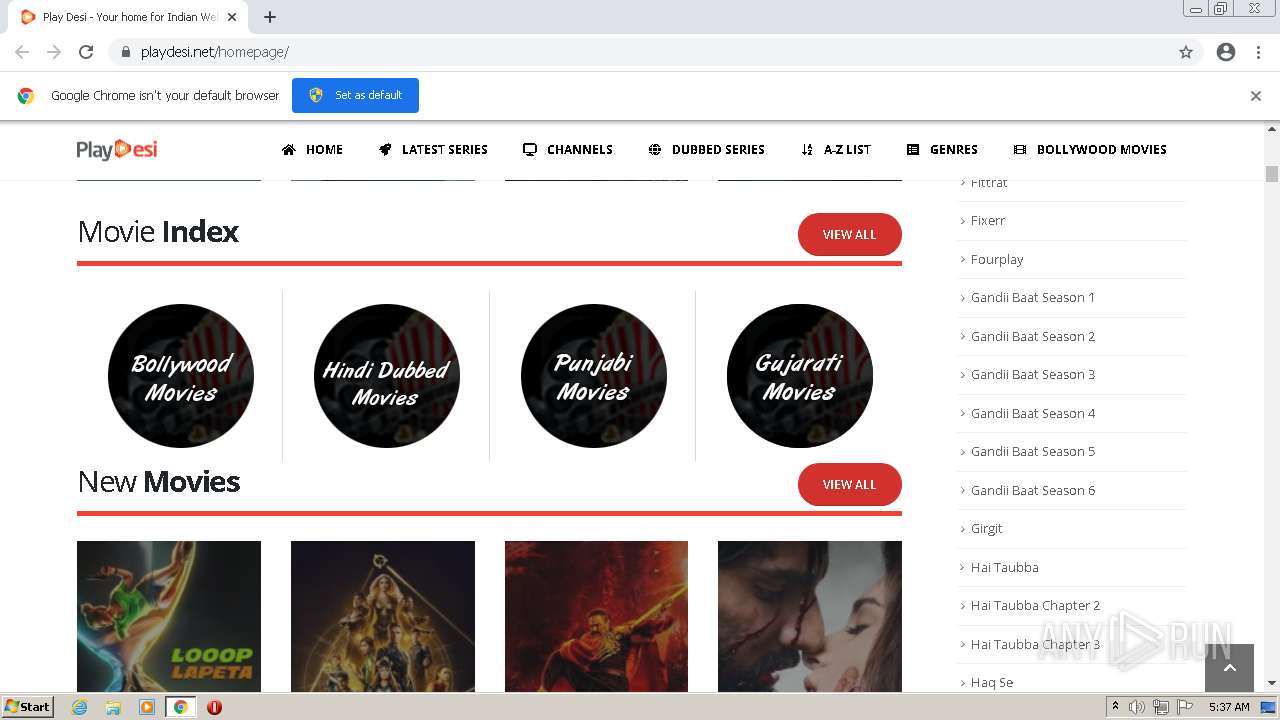The height and width of the screenshot is (720, 1280).
Task: Dismiss the default browser notification bar
Action: tap(1256, 96)
